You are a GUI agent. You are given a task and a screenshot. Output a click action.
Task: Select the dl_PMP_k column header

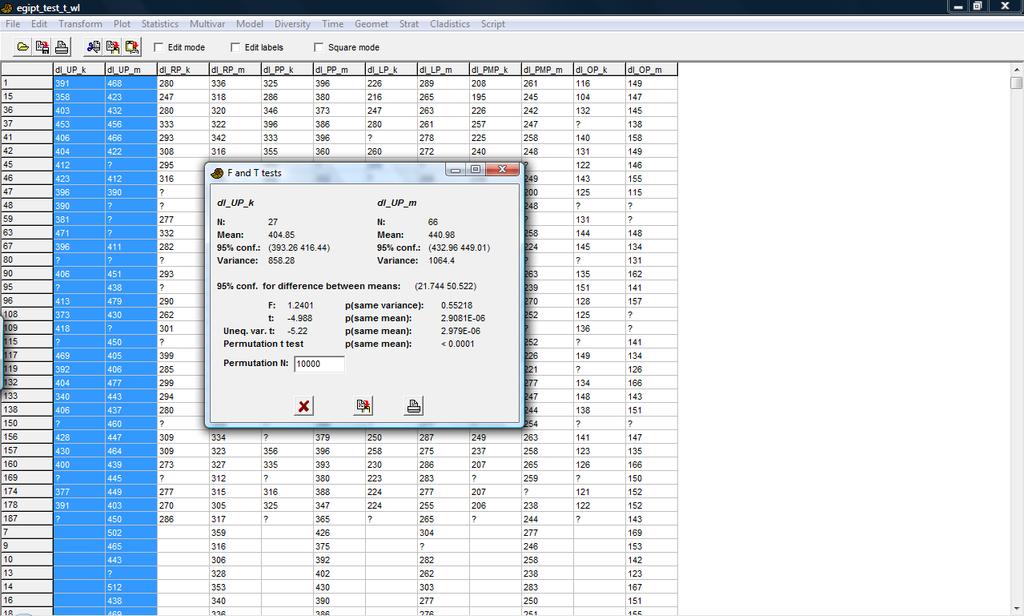[496, 69]
